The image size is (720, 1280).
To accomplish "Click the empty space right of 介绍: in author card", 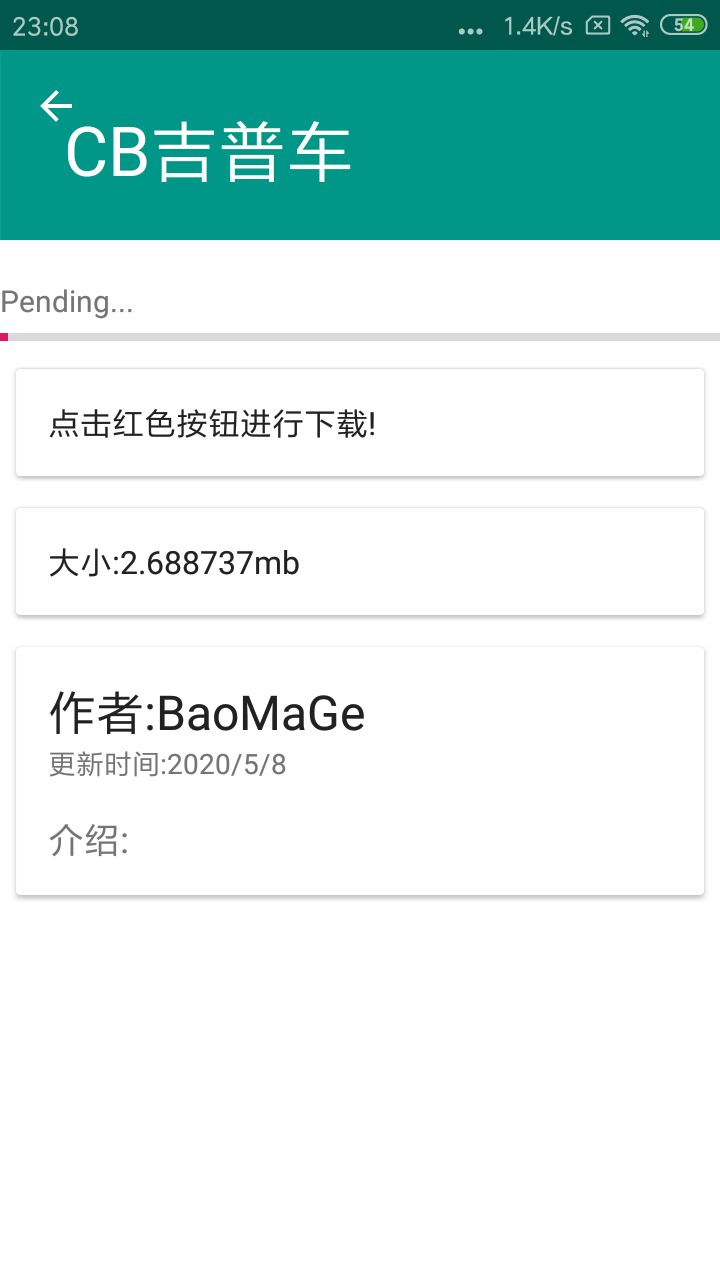I will pos(420,842).
